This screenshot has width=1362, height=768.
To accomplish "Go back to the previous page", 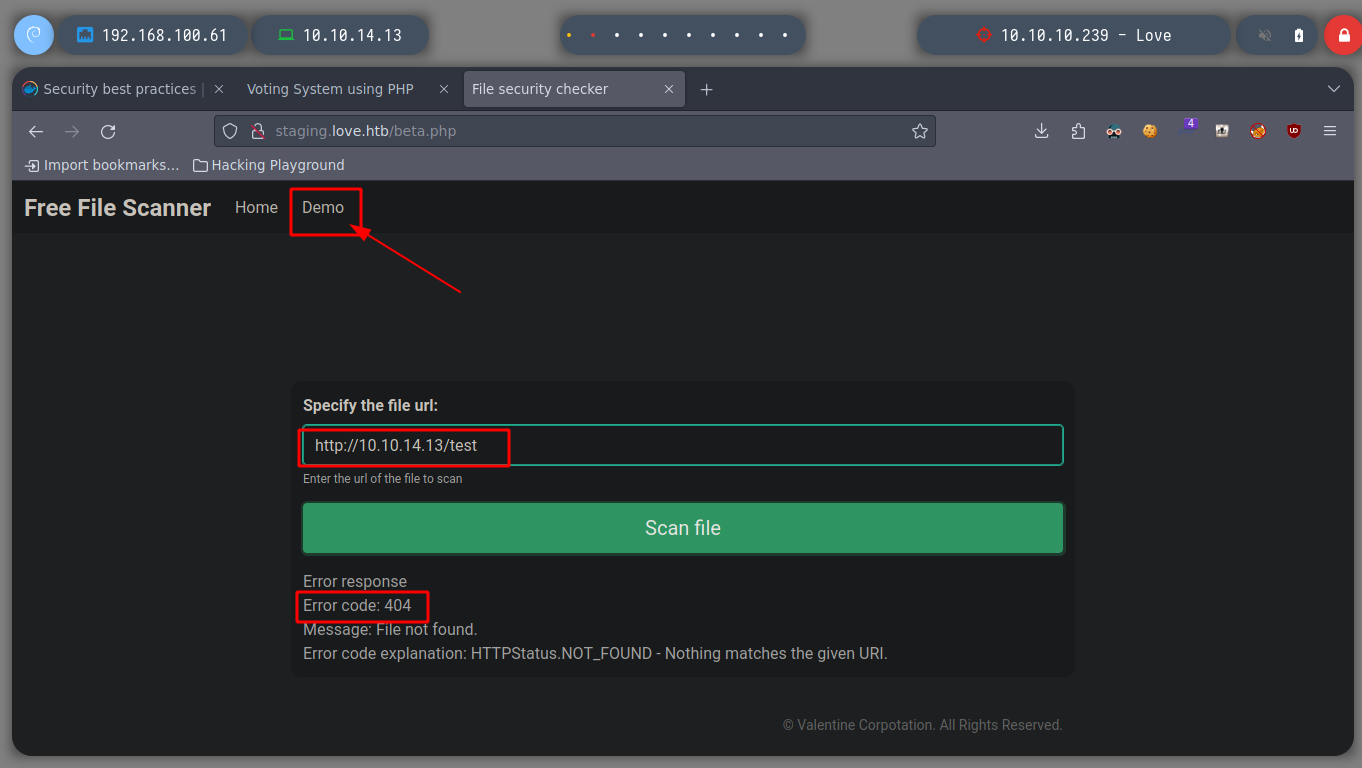I will pos(36,131).
